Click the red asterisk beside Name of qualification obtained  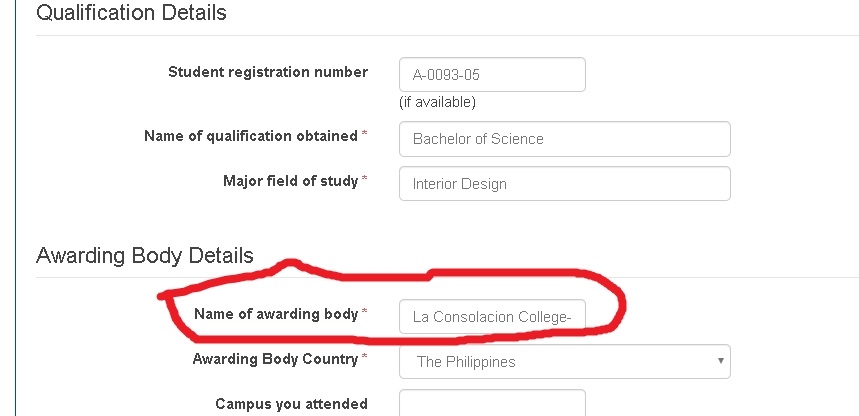[365, 136]
